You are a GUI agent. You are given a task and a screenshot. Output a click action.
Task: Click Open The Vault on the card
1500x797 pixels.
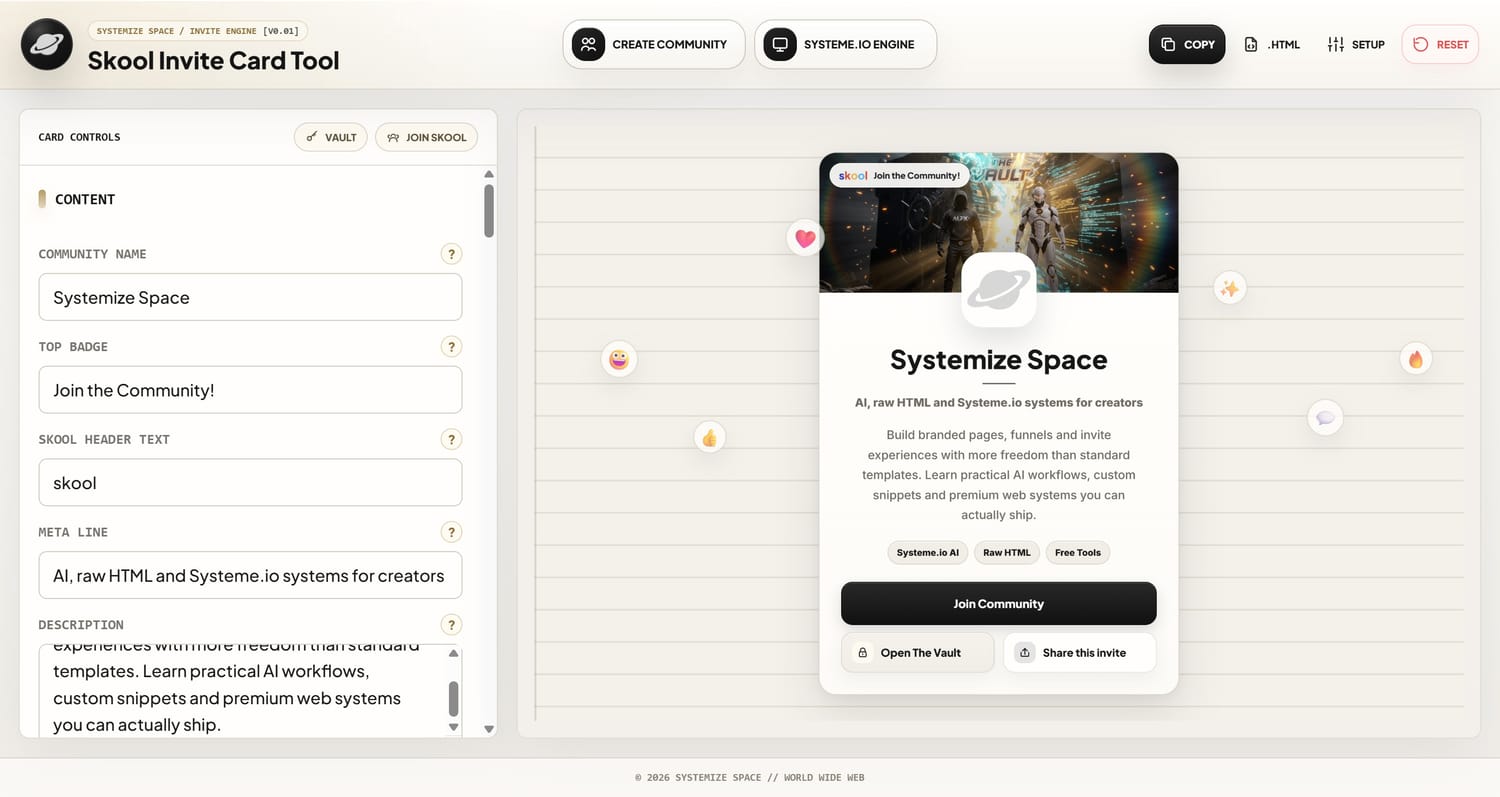(x=918, y=653)
